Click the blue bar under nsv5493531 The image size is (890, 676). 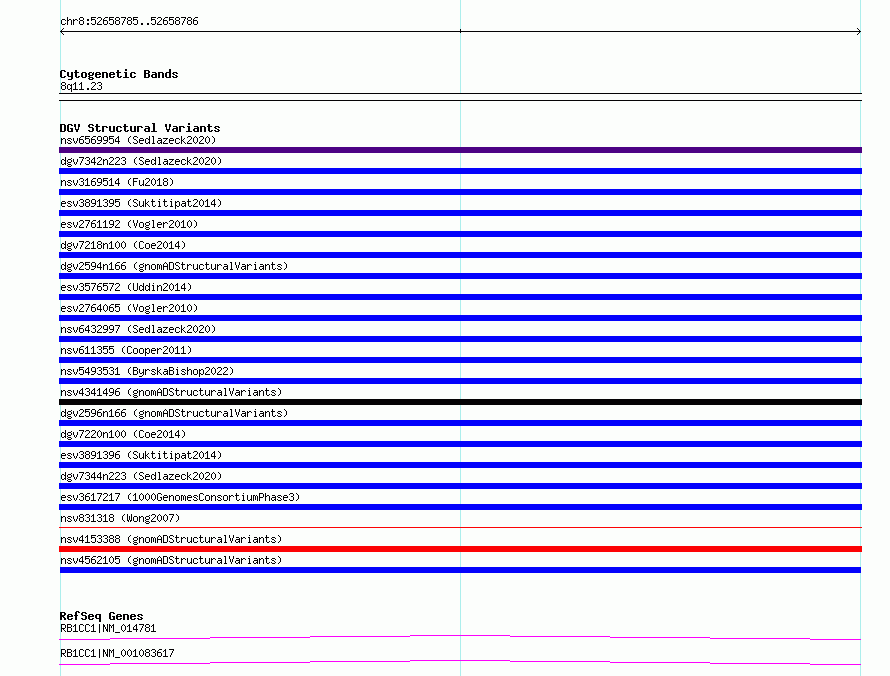click(x=460, y=381)
